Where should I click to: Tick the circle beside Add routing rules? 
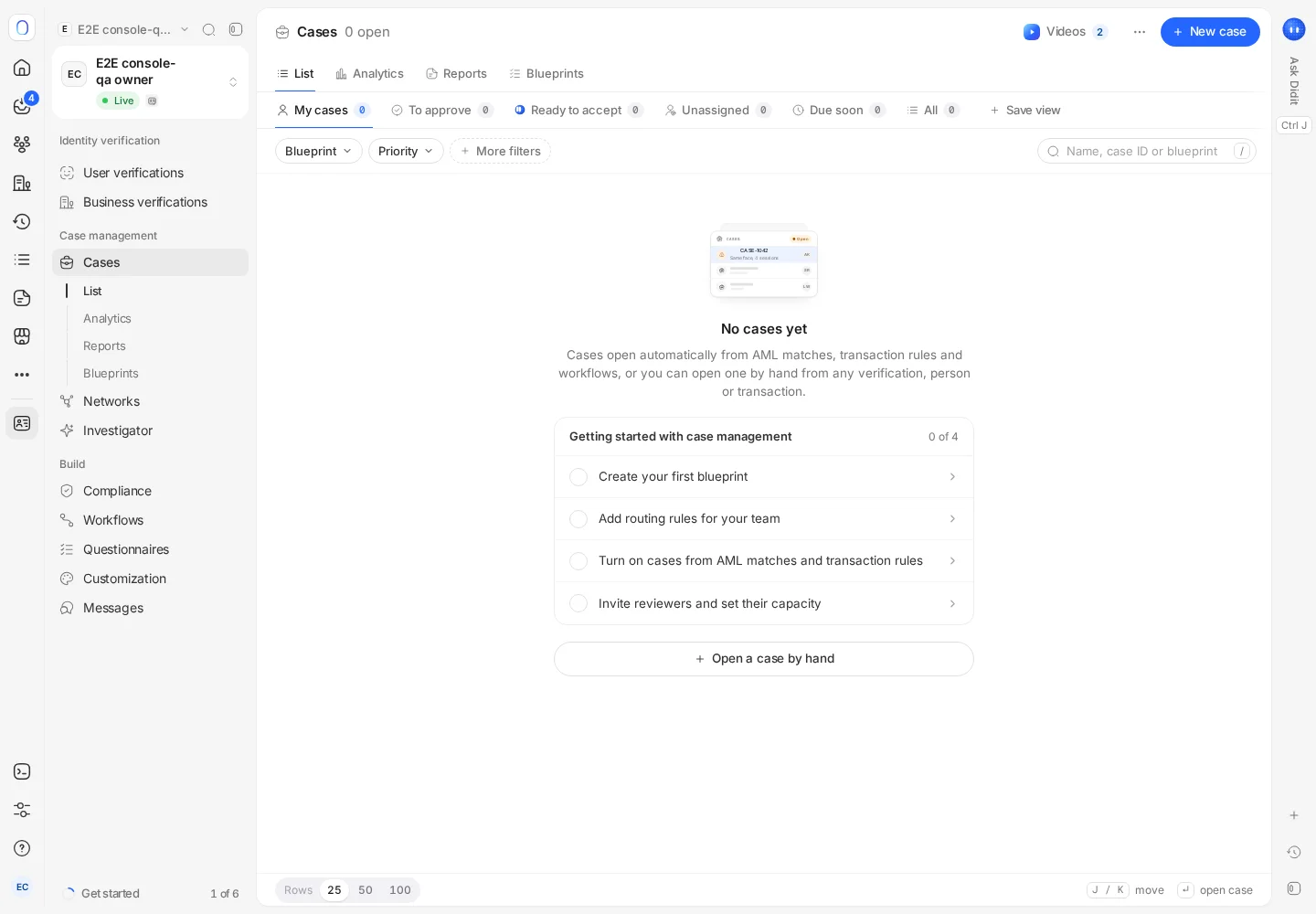[x=578, y=519]
